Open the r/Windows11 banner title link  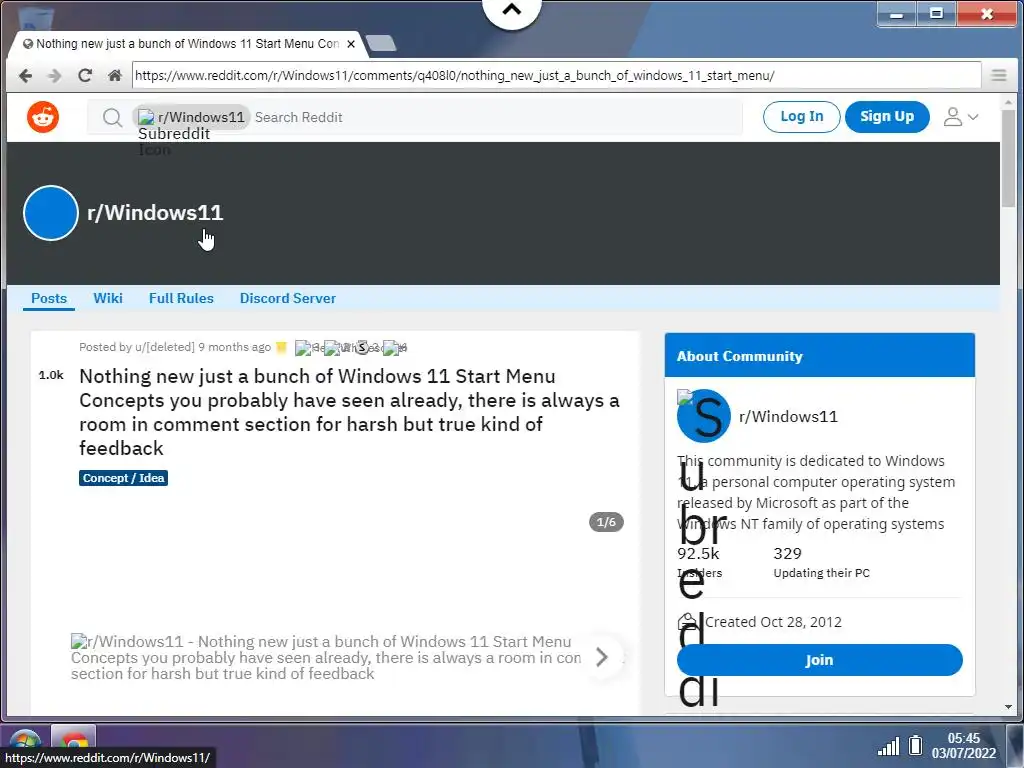[x=155, y=213]
